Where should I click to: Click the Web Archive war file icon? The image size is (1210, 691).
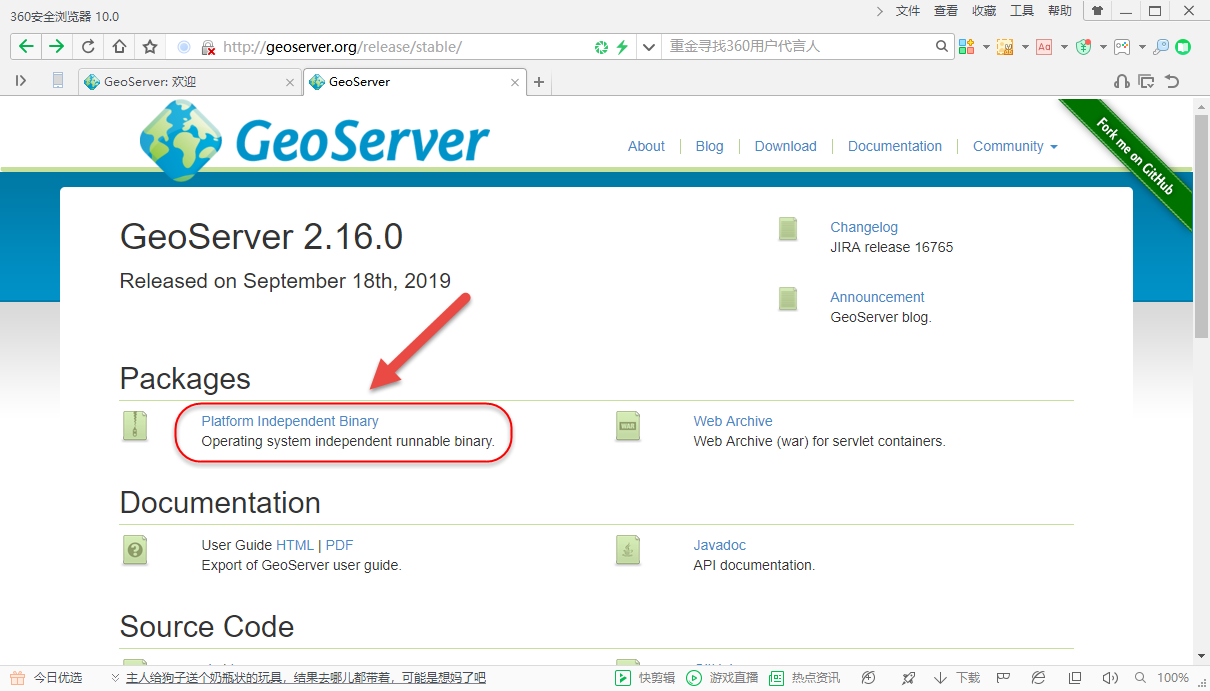click(628, 426)
